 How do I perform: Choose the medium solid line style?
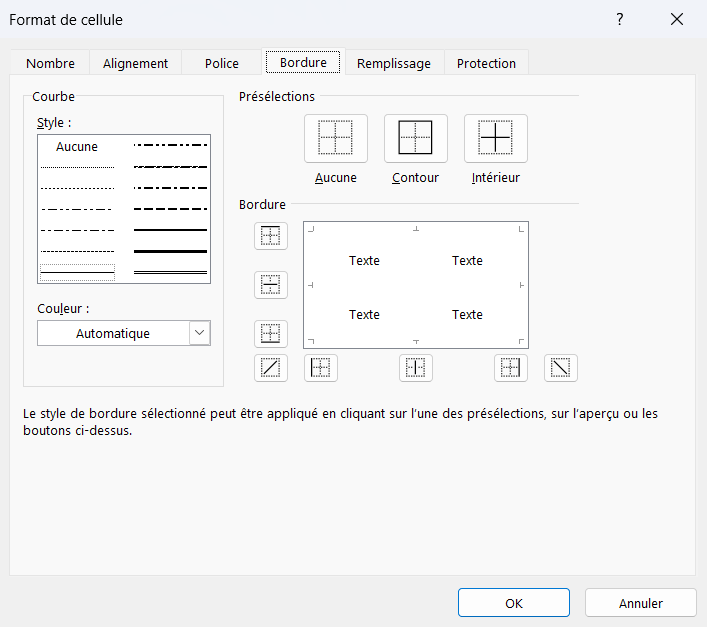(x=170, y=230)
